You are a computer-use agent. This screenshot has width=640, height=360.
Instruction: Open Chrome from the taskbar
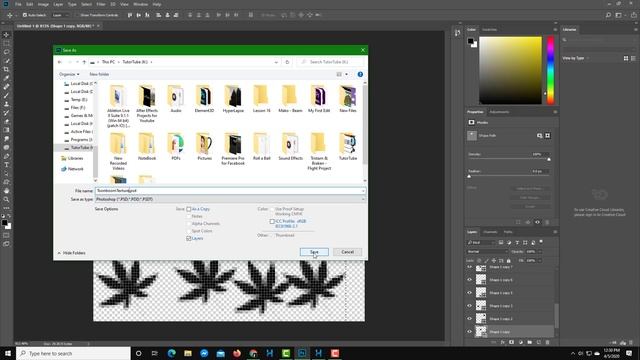point(253,353)
